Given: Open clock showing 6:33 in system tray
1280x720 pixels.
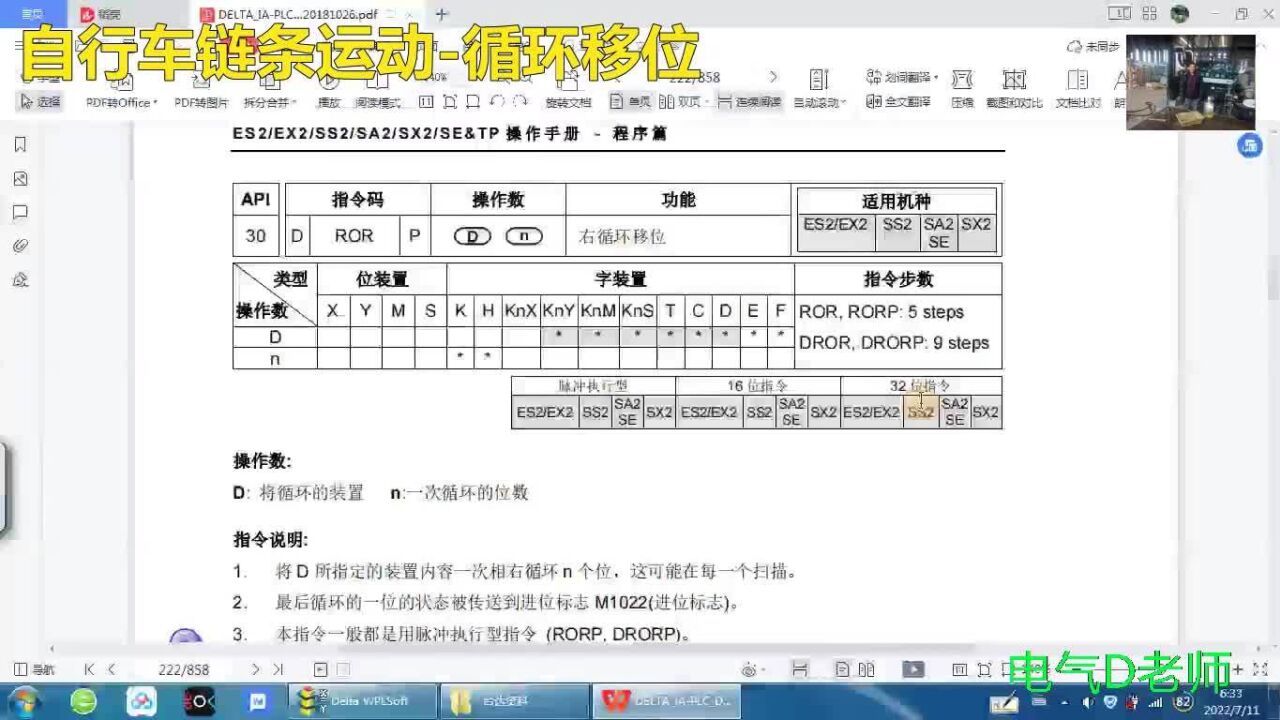Looking at the screenshot, I should [x=1230, y=701].
